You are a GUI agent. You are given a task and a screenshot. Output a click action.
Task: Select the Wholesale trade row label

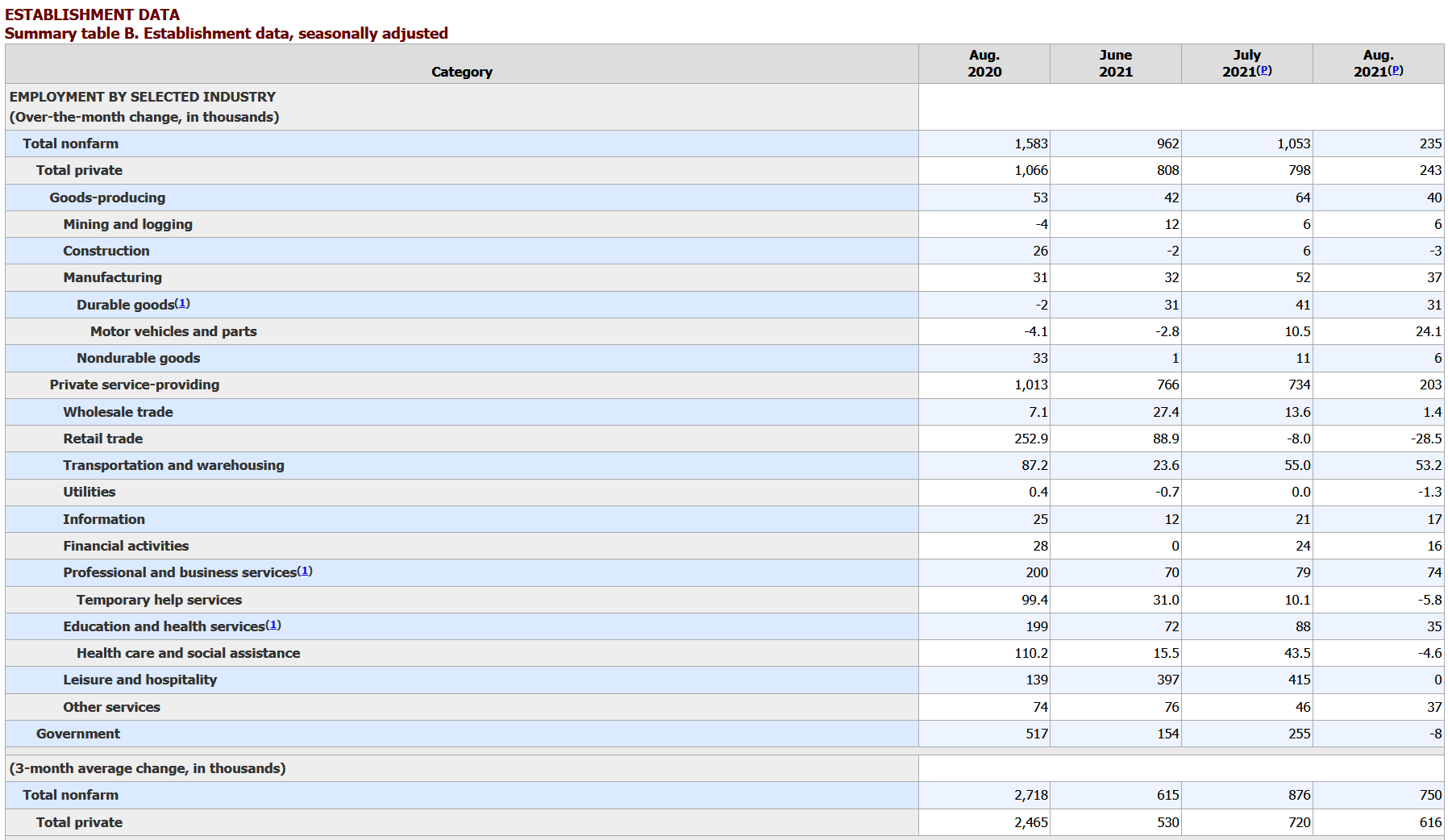coord(119,412)
